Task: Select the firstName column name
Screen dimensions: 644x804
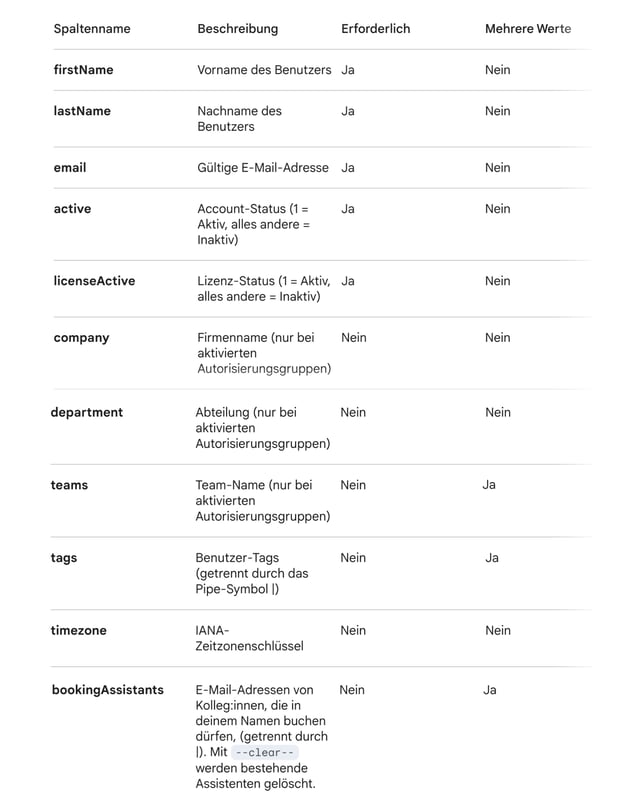Action: (83, 70)
